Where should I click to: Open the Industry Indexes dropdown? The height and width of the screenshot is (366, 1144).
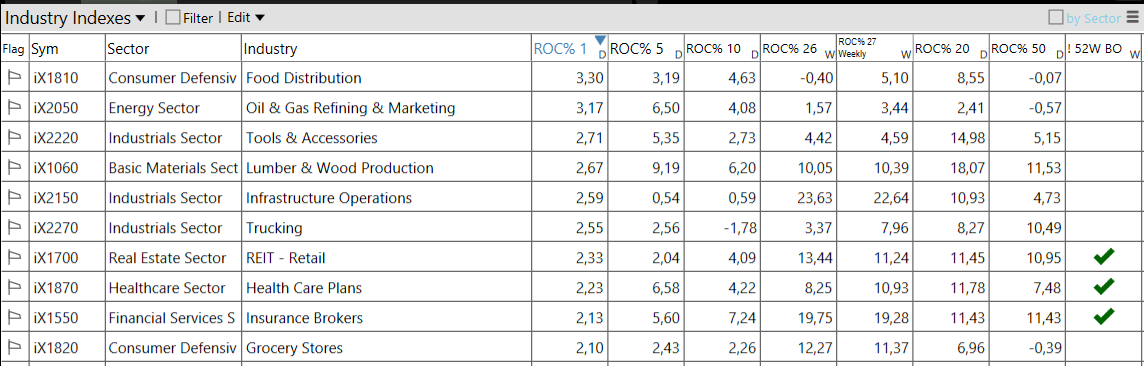click(76, 18)
